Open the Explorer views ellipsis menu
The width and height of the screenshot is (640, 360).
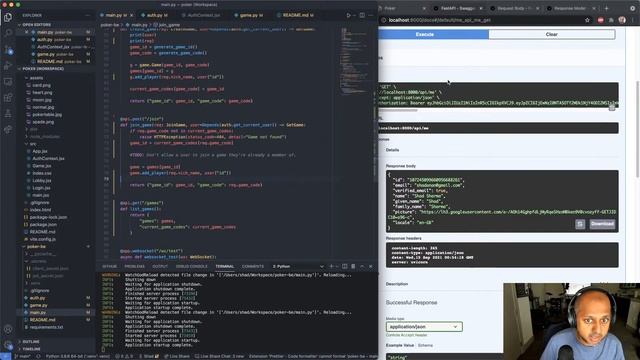[87, 16]
